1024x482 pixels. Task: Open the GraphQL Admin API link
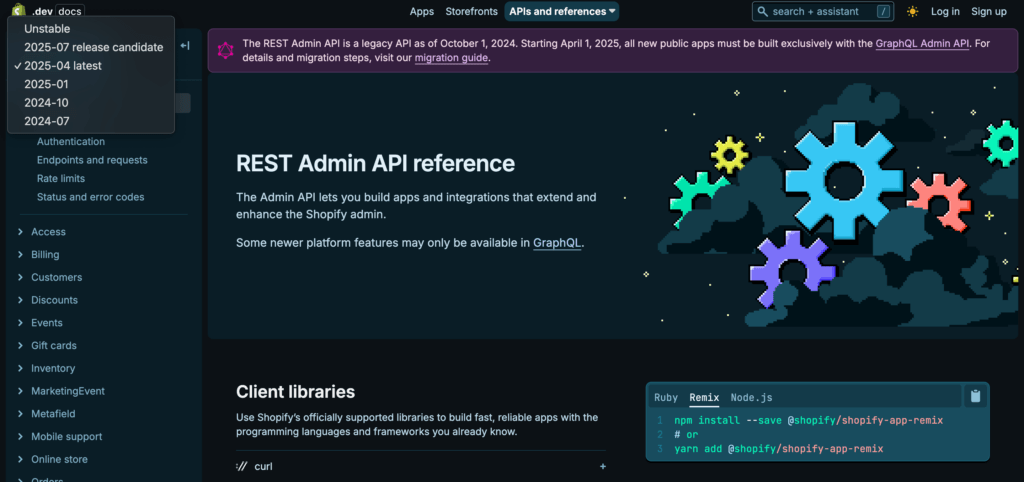click(922, 44)
